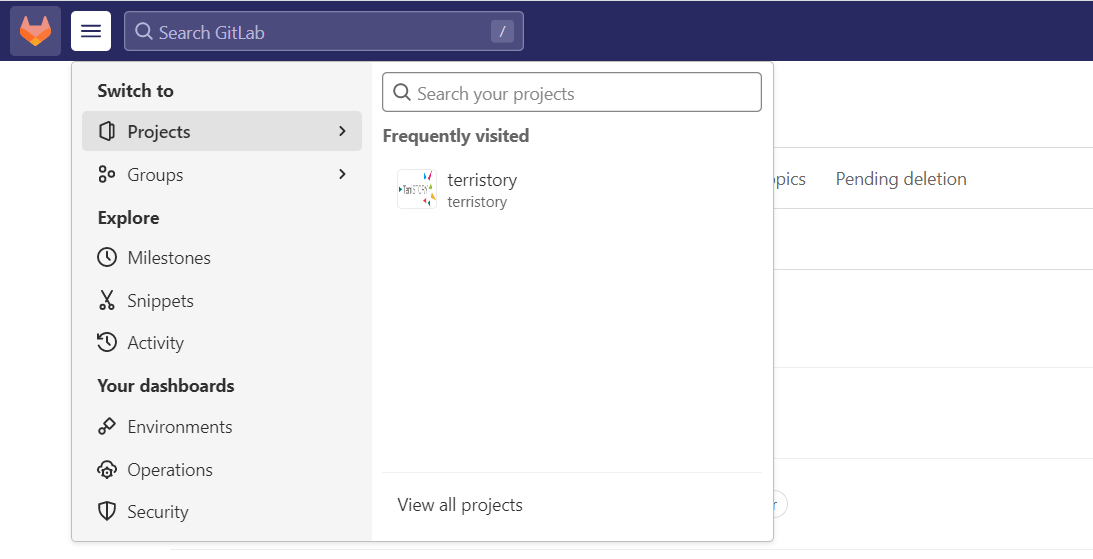
Task: Click the Security shield icon
Action: pyautogui.click(x=107, y=512)
